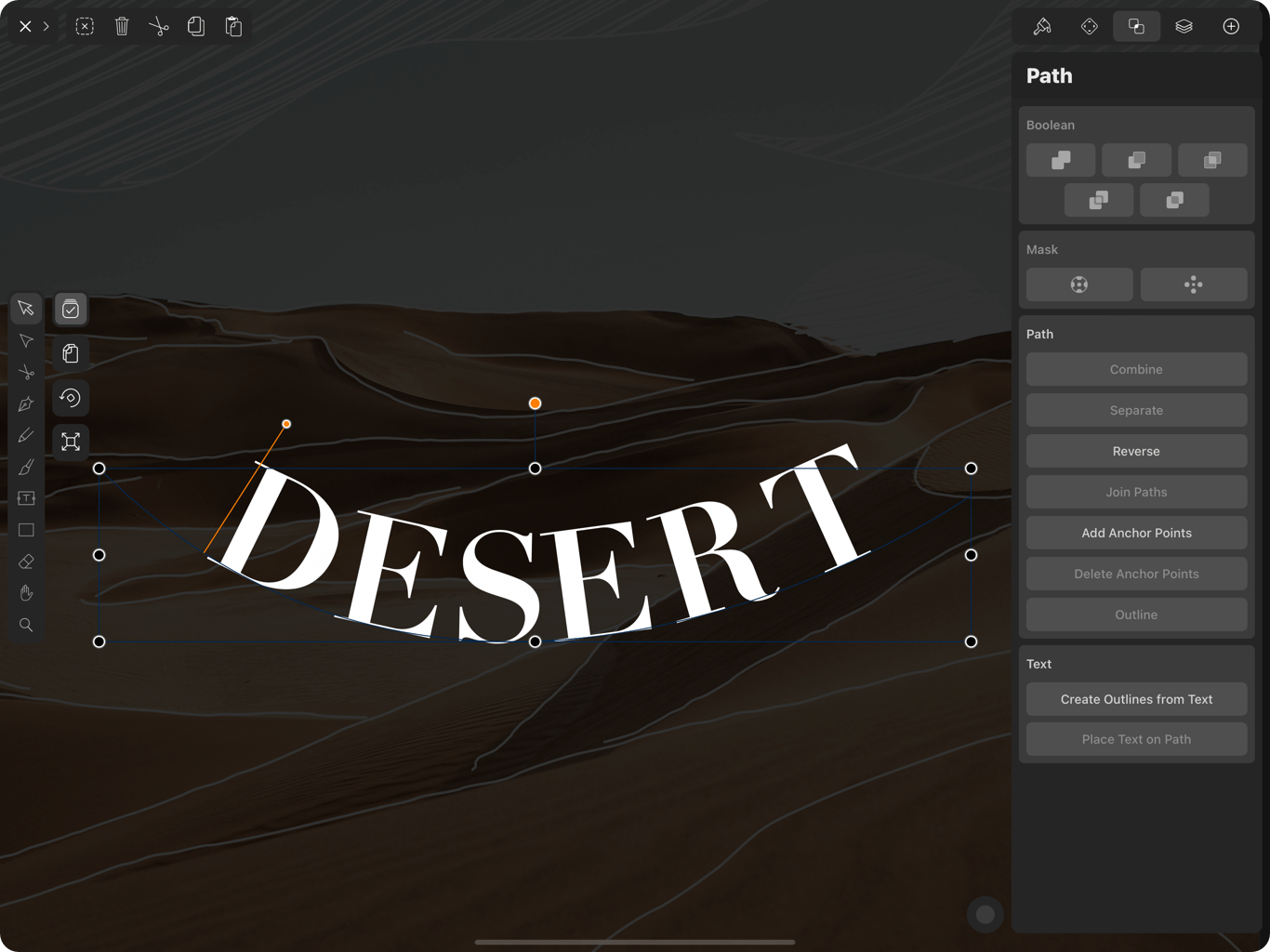Screen dimensions: 1270x952
Task: Select the Hand pan tool
Action: [x=26, y=593]
